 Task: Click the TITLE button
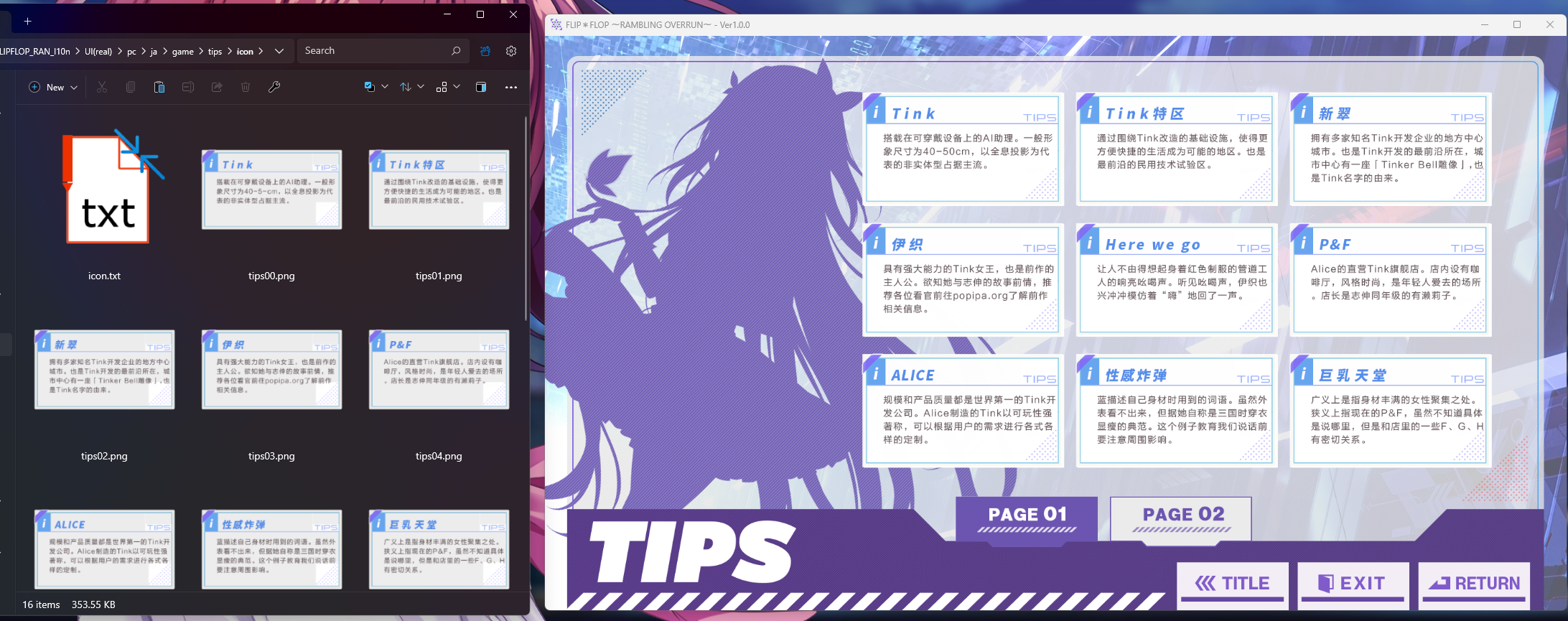click(1233, 583)
